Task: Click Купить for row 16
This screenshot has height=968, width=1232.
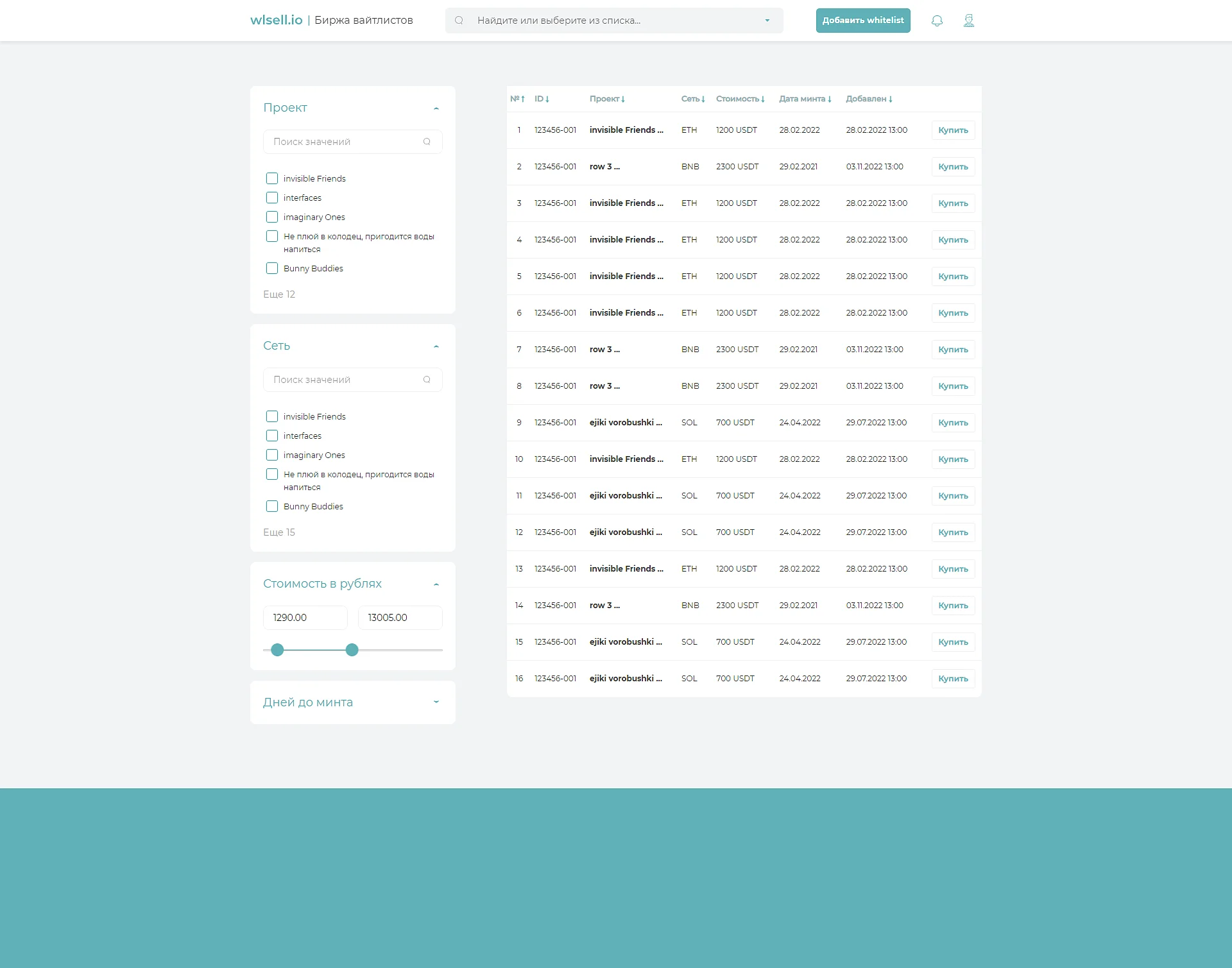Action: [953, 679]
